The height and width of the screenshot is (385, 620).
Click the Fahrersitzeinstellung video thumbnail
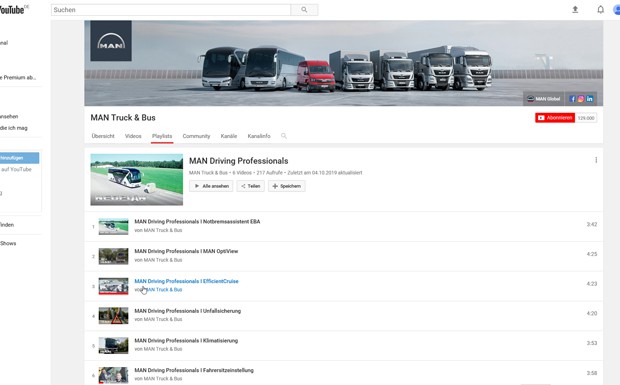[113, 375]
